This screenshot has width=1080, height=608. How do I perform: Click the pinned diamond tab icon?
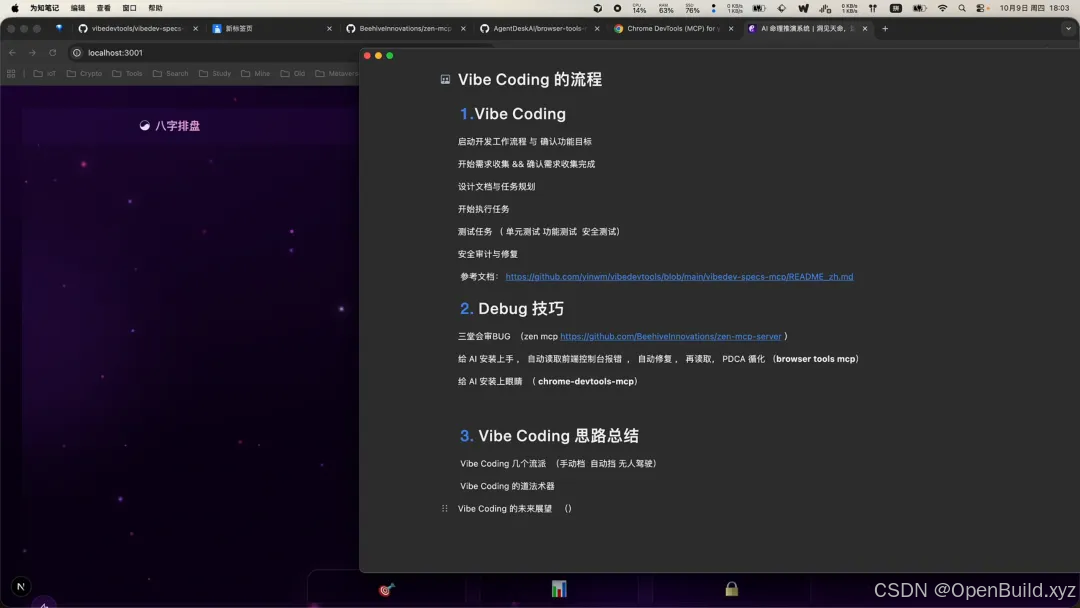(x=59, y=29)
